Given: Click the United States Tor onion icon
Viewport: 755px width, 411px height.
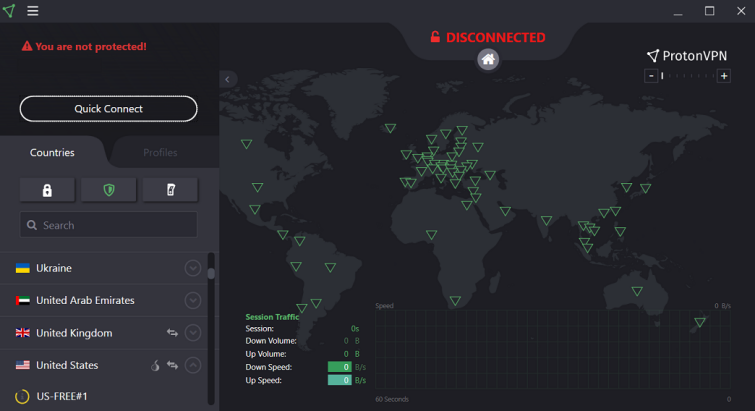Looking at the screenshot, I should click(155, 366).
